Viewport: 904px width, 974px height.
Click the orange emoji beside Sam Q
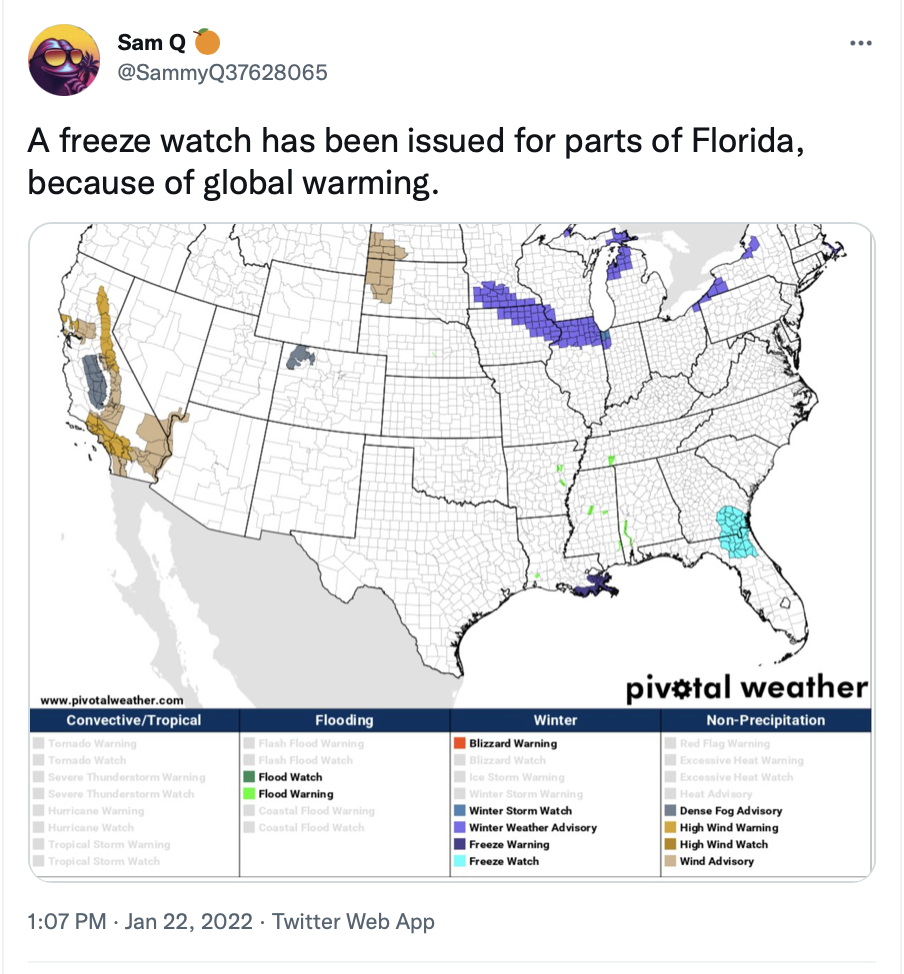point(207,42)
